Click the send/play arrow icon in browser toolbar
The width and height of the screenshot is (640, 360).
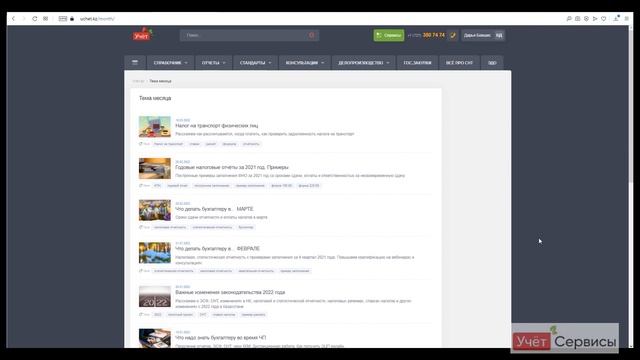595,19
